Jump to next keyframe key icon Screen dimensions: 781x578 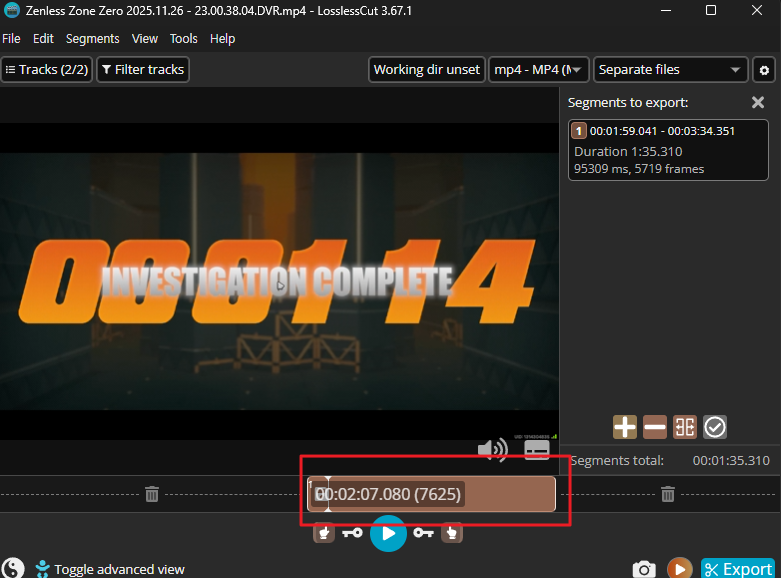(x=423, y=533)
